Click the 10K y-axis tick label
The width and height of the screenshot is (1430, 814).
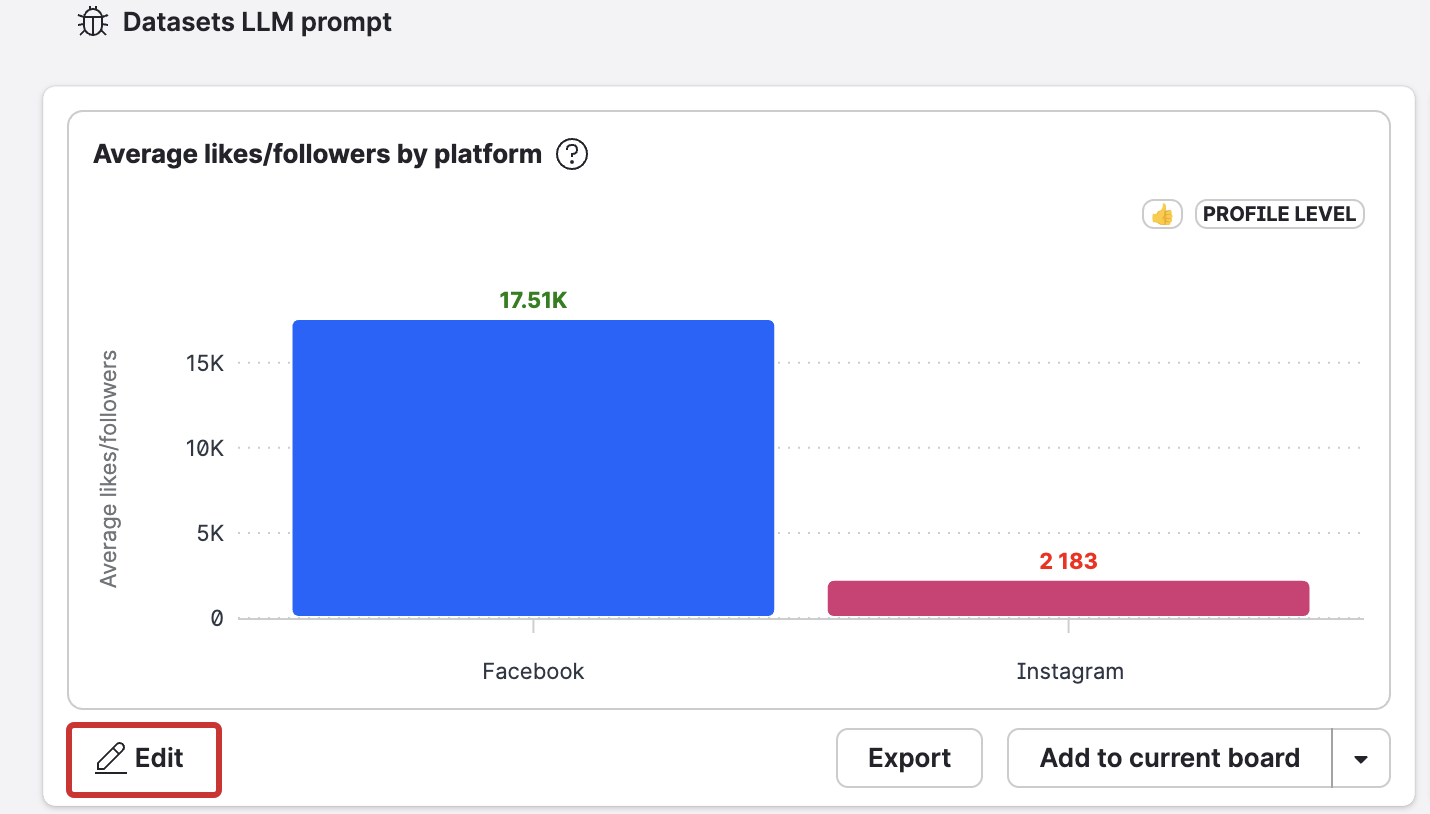coord(204,448)
